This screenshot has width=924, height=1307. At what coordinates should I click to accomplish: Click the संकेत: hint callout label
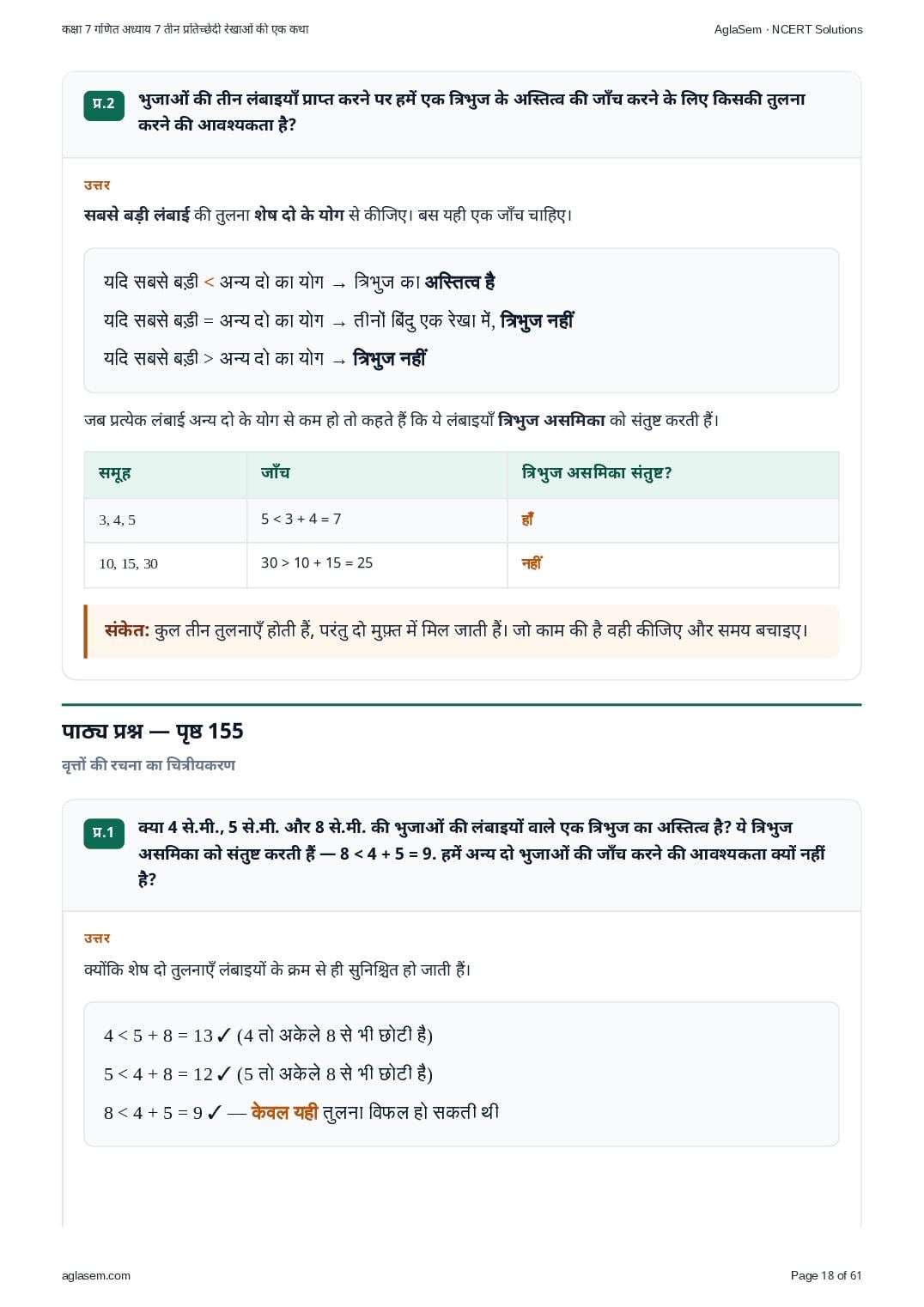(x=127, y=630)
